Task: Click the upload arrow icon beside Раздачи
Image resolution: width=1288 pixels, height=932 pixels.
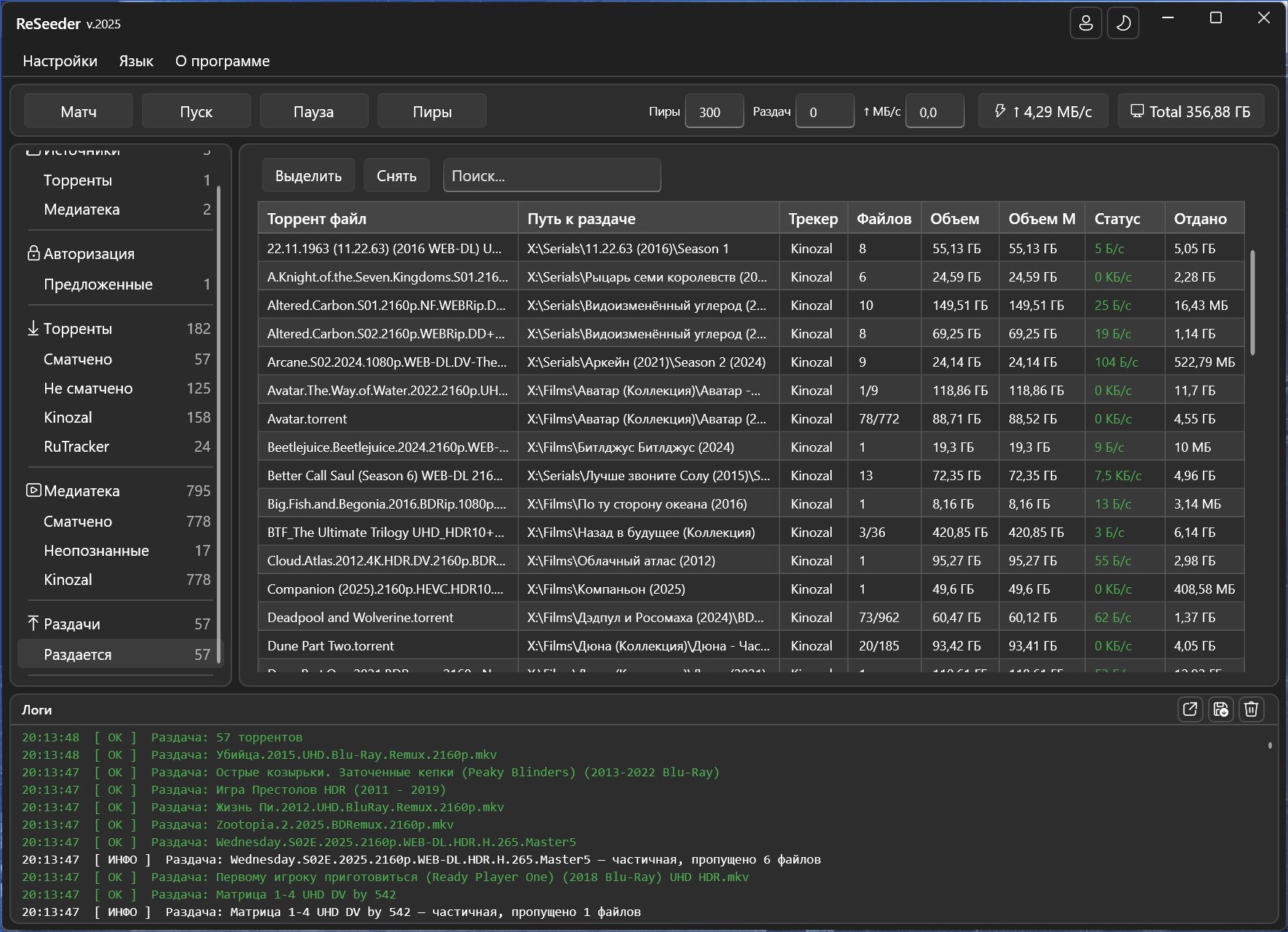Action: point(33,624)
